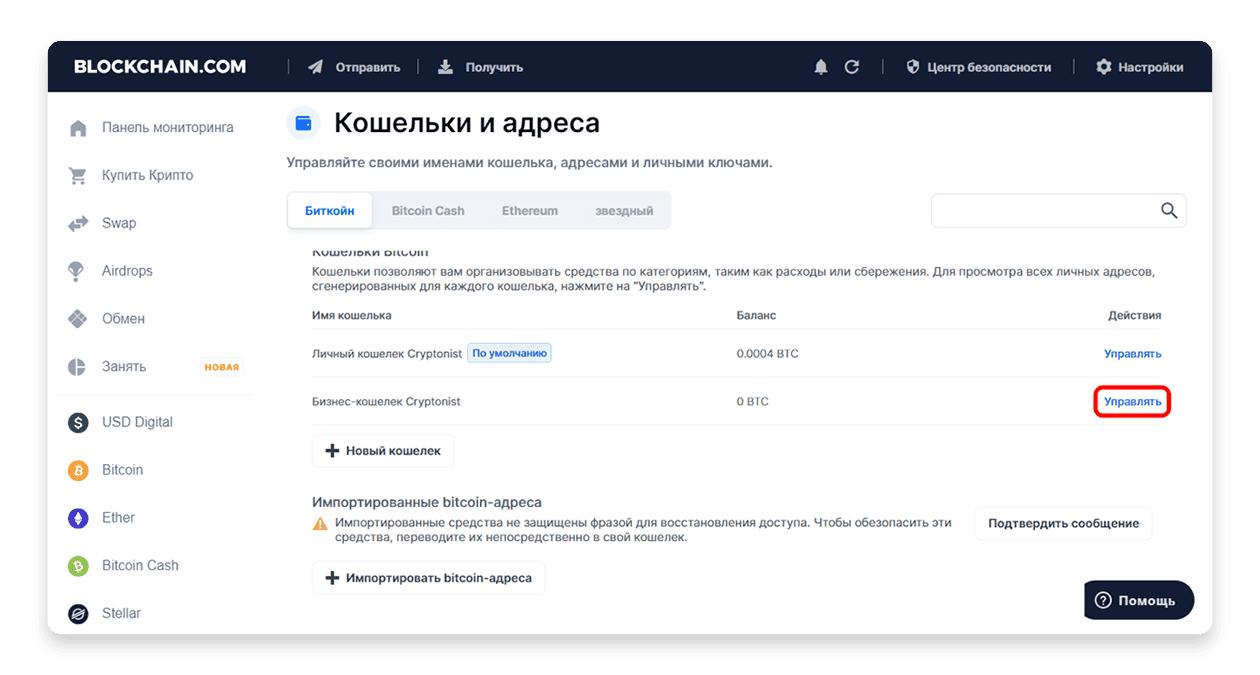Open notifications bell icon
The height and width of the screenshot is (675, 1260).
(821, 67)
